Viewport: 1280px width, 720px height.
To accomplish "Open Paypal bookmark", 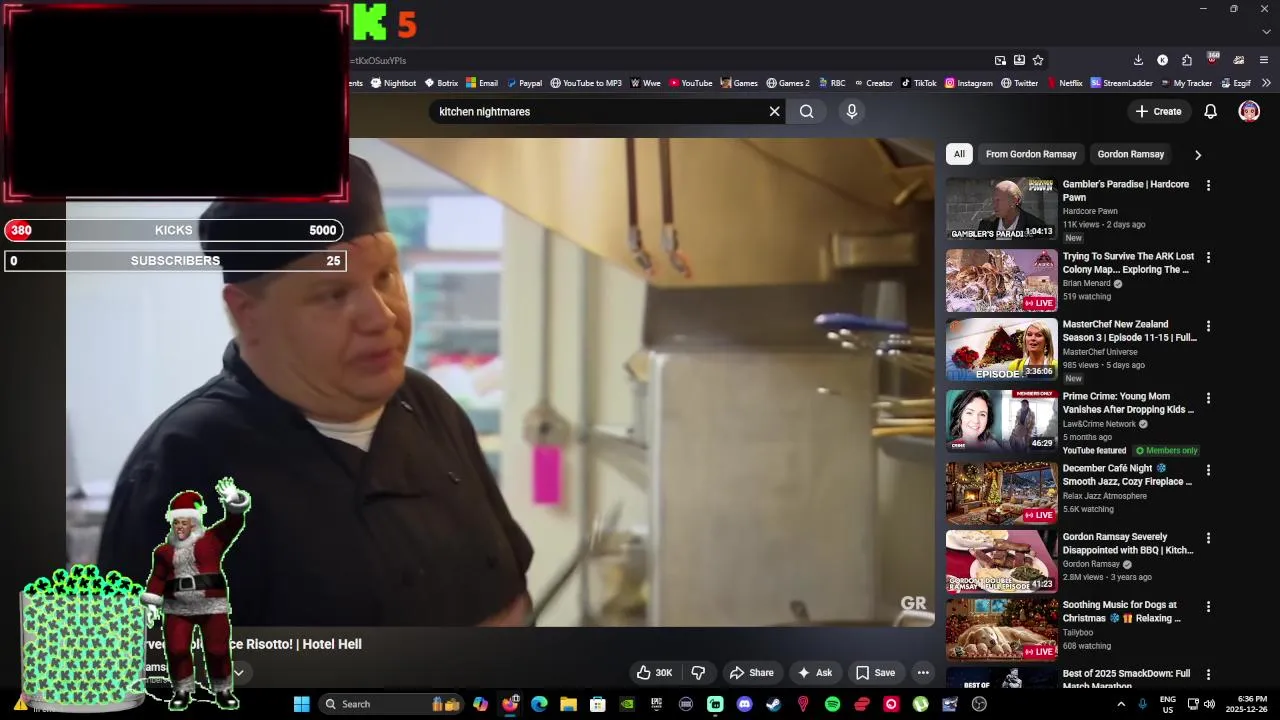I will tap(524, 83).
